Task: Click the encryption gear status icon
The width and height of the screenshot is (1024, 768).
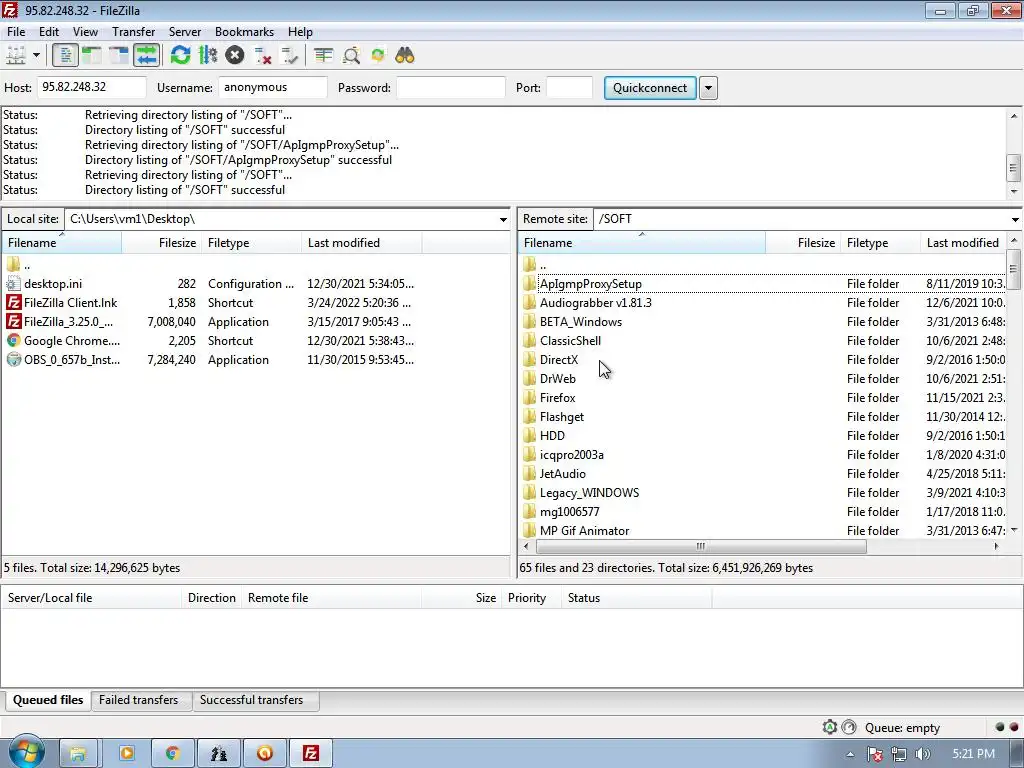Action: [829, 727]
